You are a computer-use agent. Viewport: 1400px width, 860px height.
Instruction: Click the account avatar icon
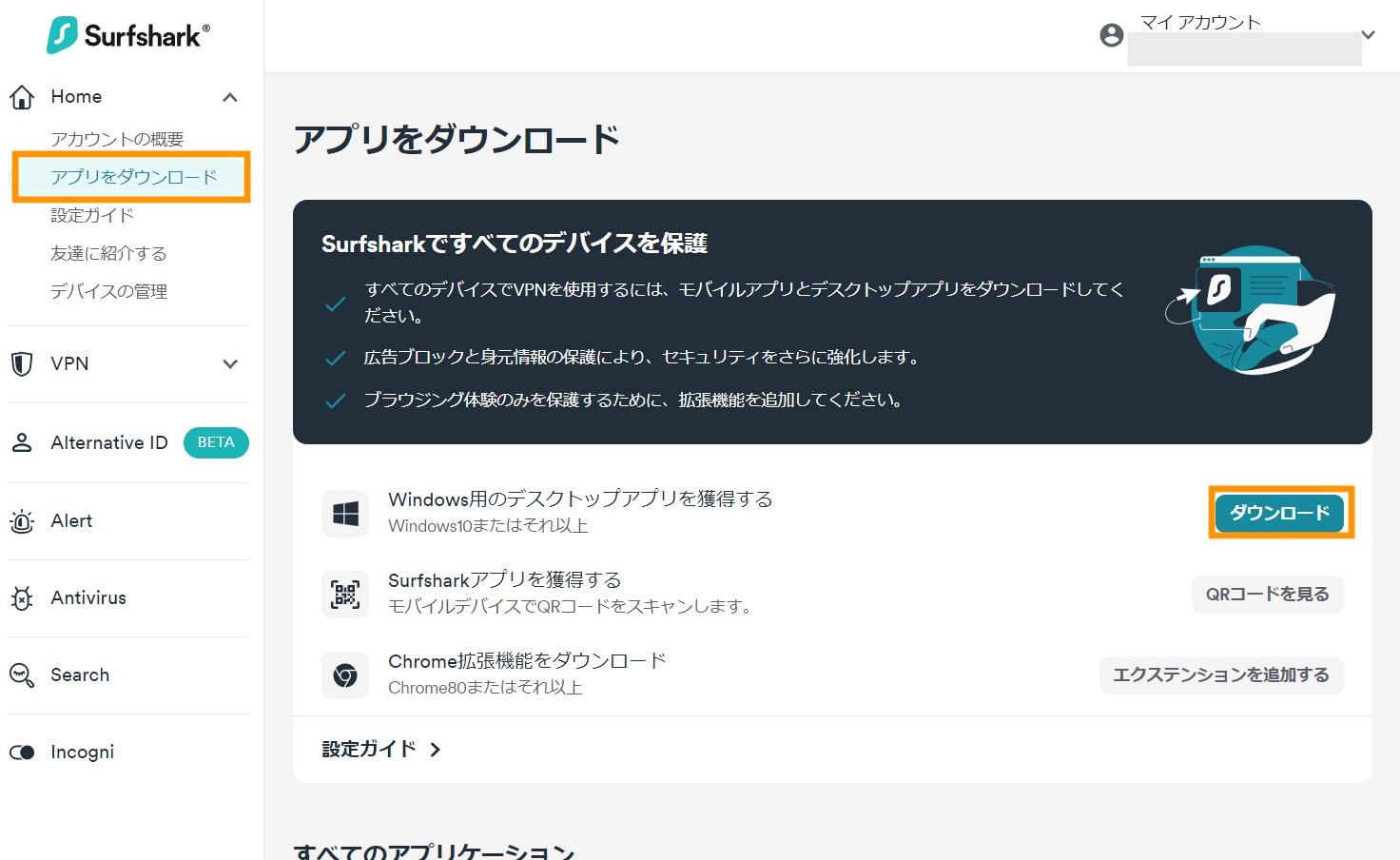click(1112, 35)
